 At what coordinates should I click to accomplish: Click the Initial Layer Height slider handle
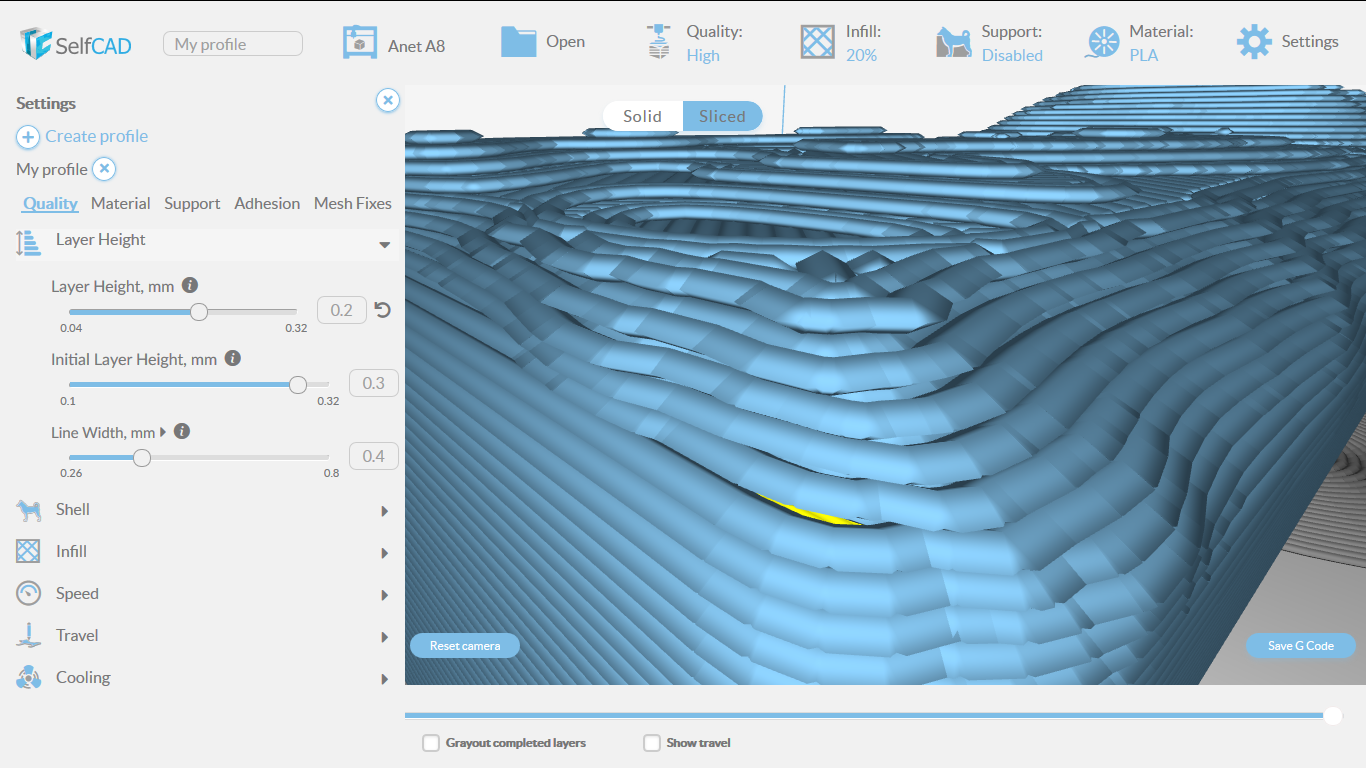point(297,384)
